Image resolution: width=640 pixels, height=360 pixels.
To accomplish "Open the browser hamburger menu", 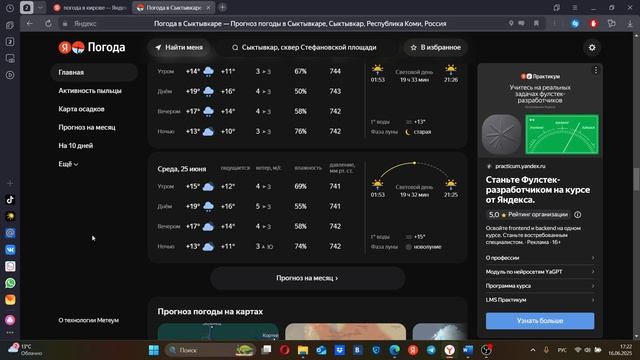I will coord(575,8).
